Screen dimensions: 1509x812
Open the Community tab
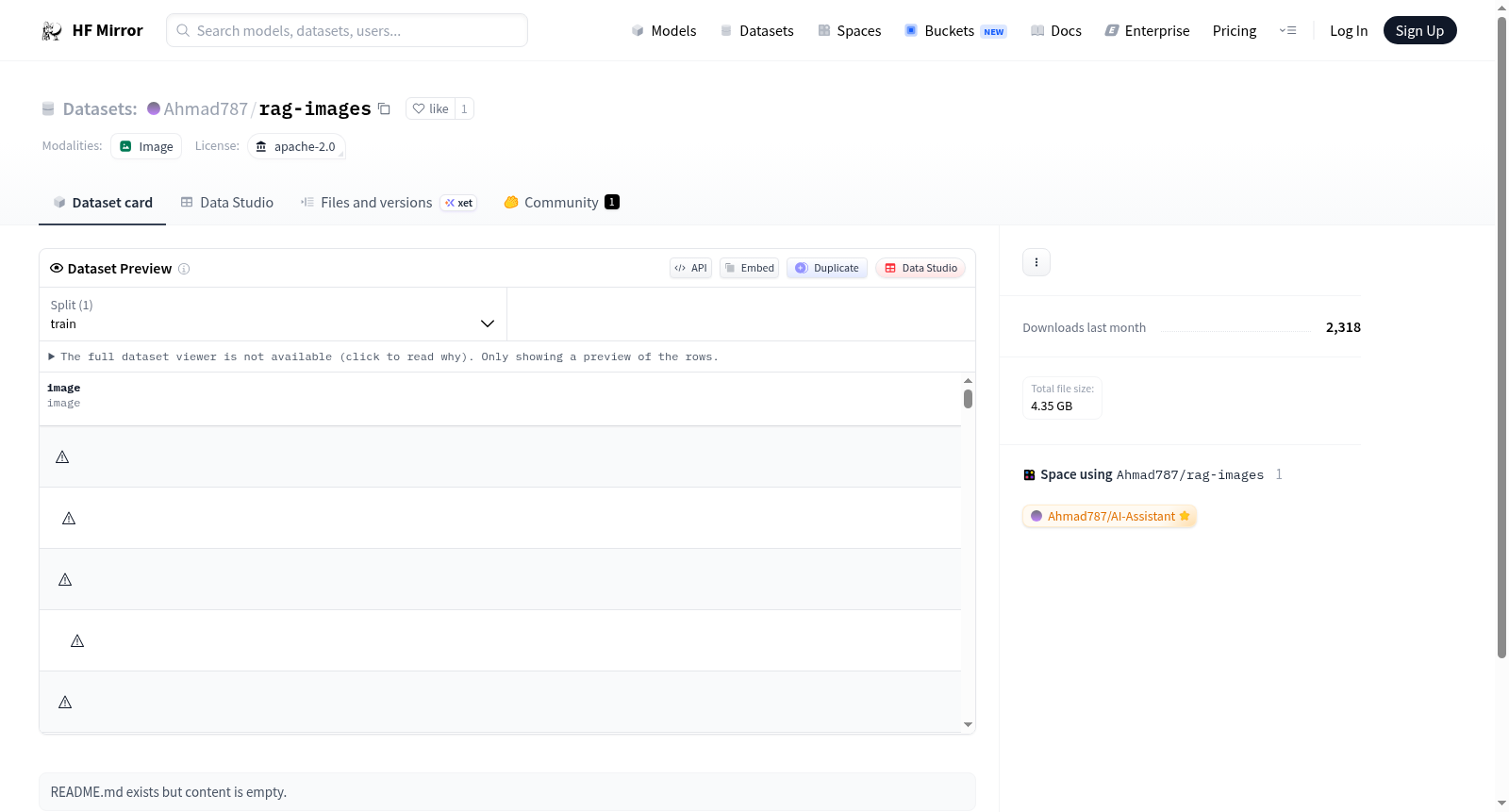(561, 203)
